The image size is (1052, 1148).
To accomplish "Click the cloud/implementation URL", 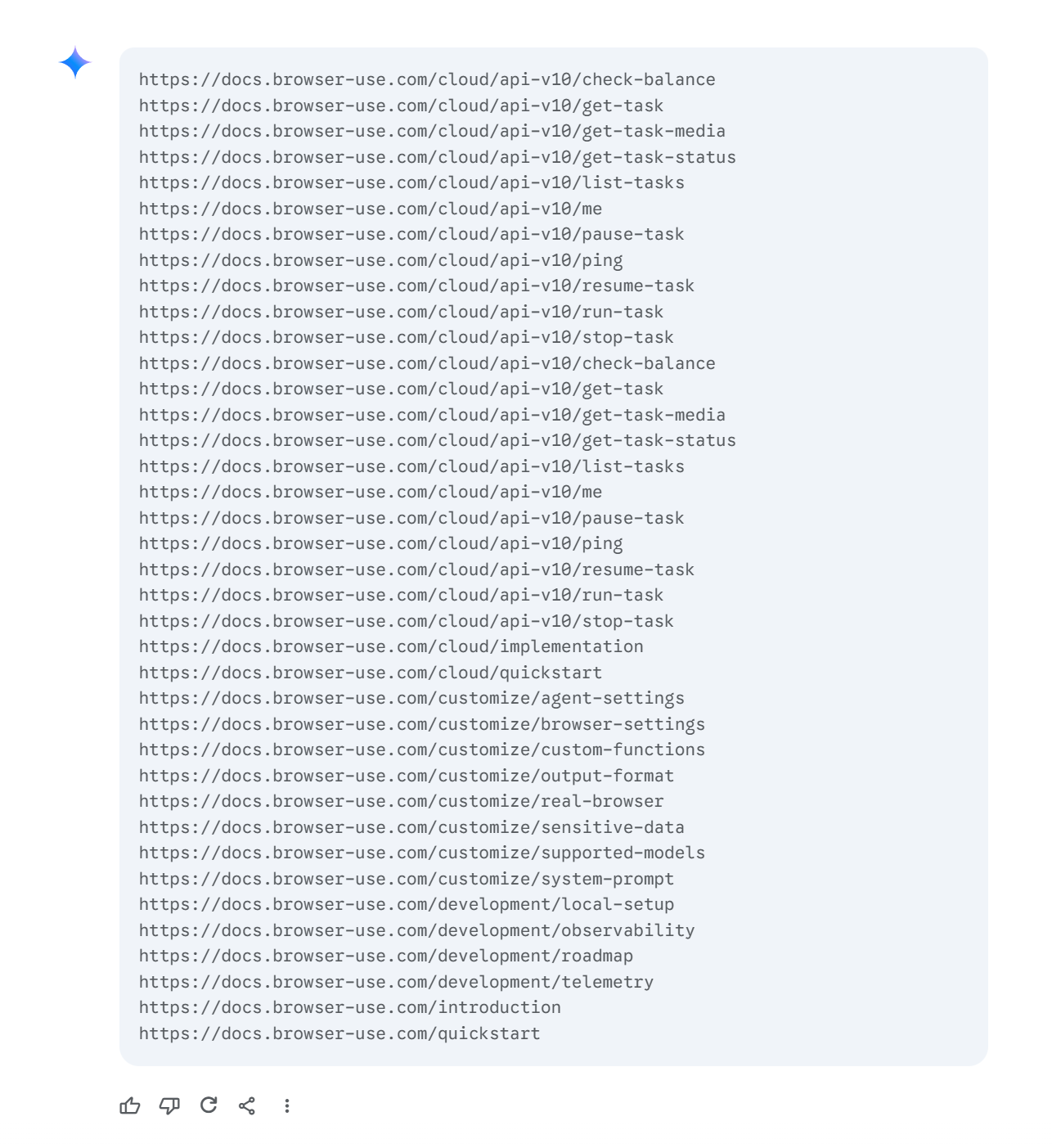I will [x=391, y=647].
